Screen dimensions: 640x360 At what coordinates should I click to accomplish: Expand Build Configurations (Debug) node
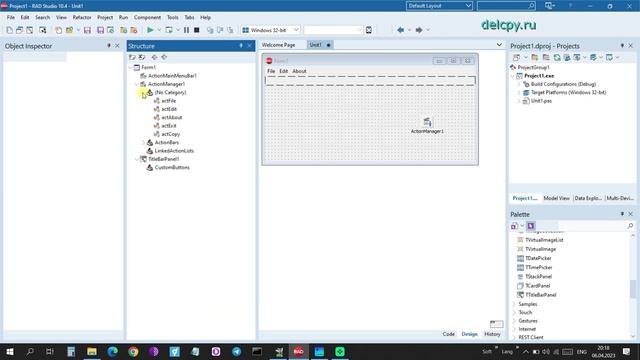coord(519,84)
